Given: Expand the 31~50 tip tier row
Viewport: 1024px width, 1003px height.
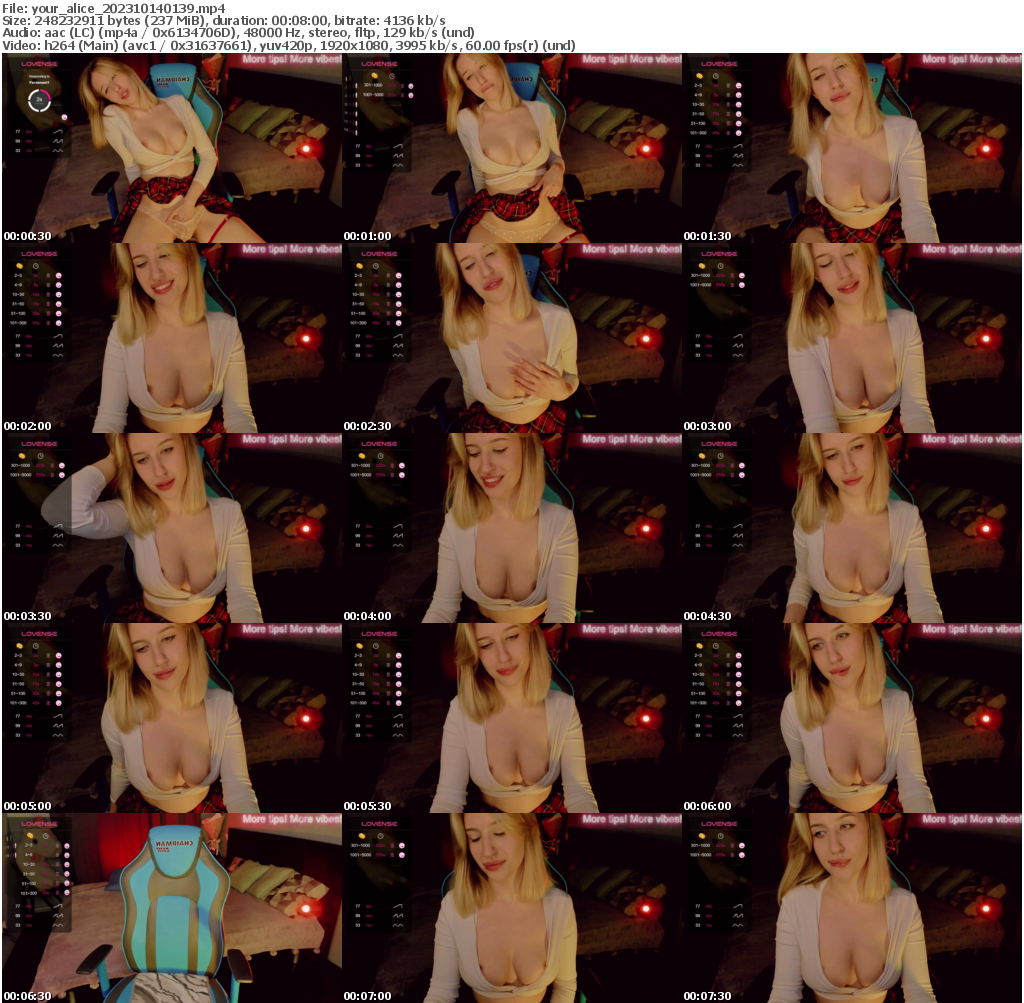Looking at the screenshot, I should [x=698, y=114].
